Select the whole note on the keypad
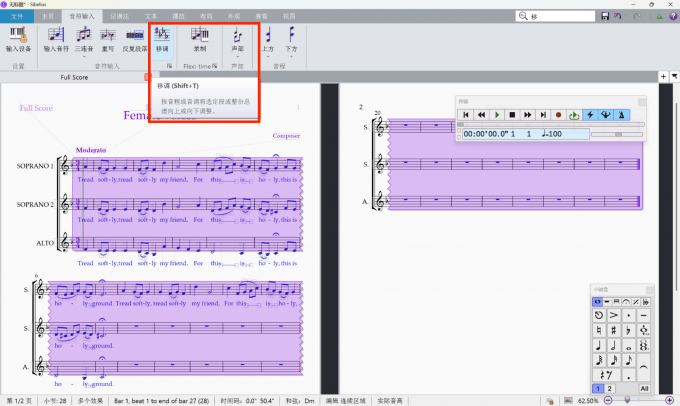 click(628, 346)
